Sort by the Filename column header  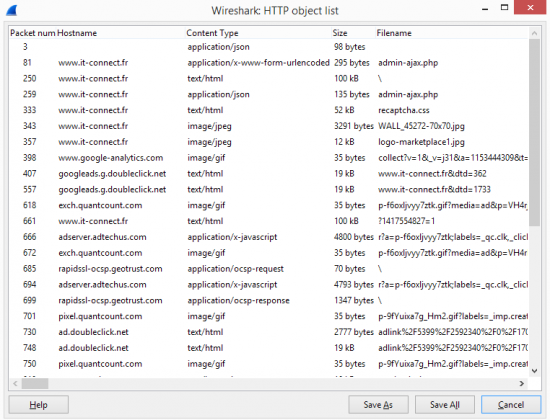click(451, 33)
